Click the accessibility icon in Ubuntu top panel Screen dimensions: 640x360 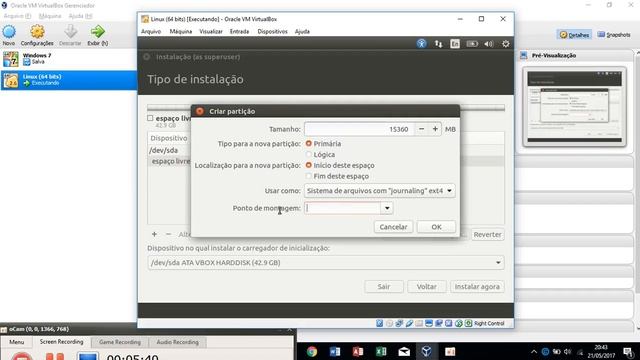[422, 44]
